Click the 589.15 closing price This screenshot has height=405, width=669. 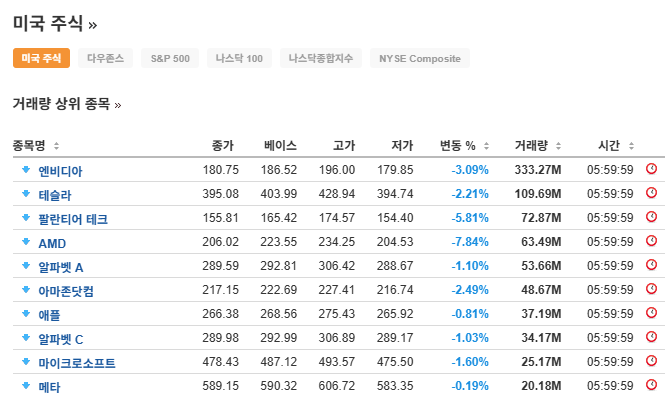(x=221, y=386)
